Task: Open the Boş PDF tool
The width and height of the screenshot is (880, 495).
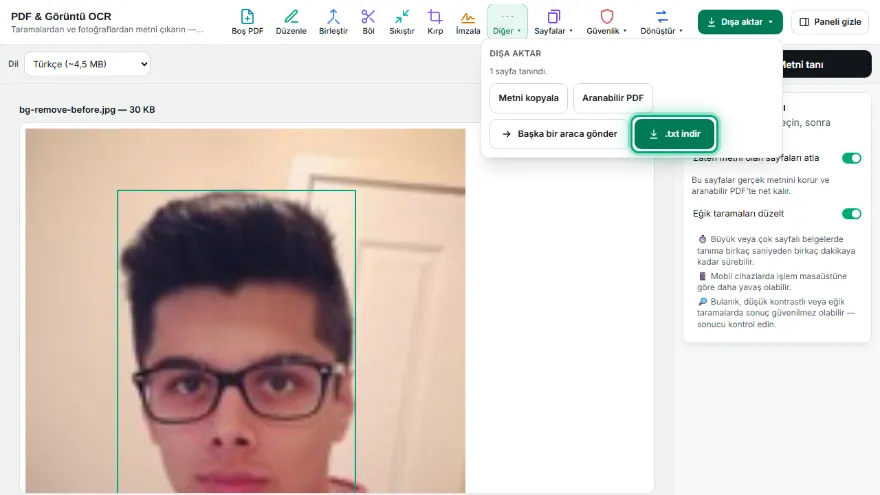Action: [247, 22]
